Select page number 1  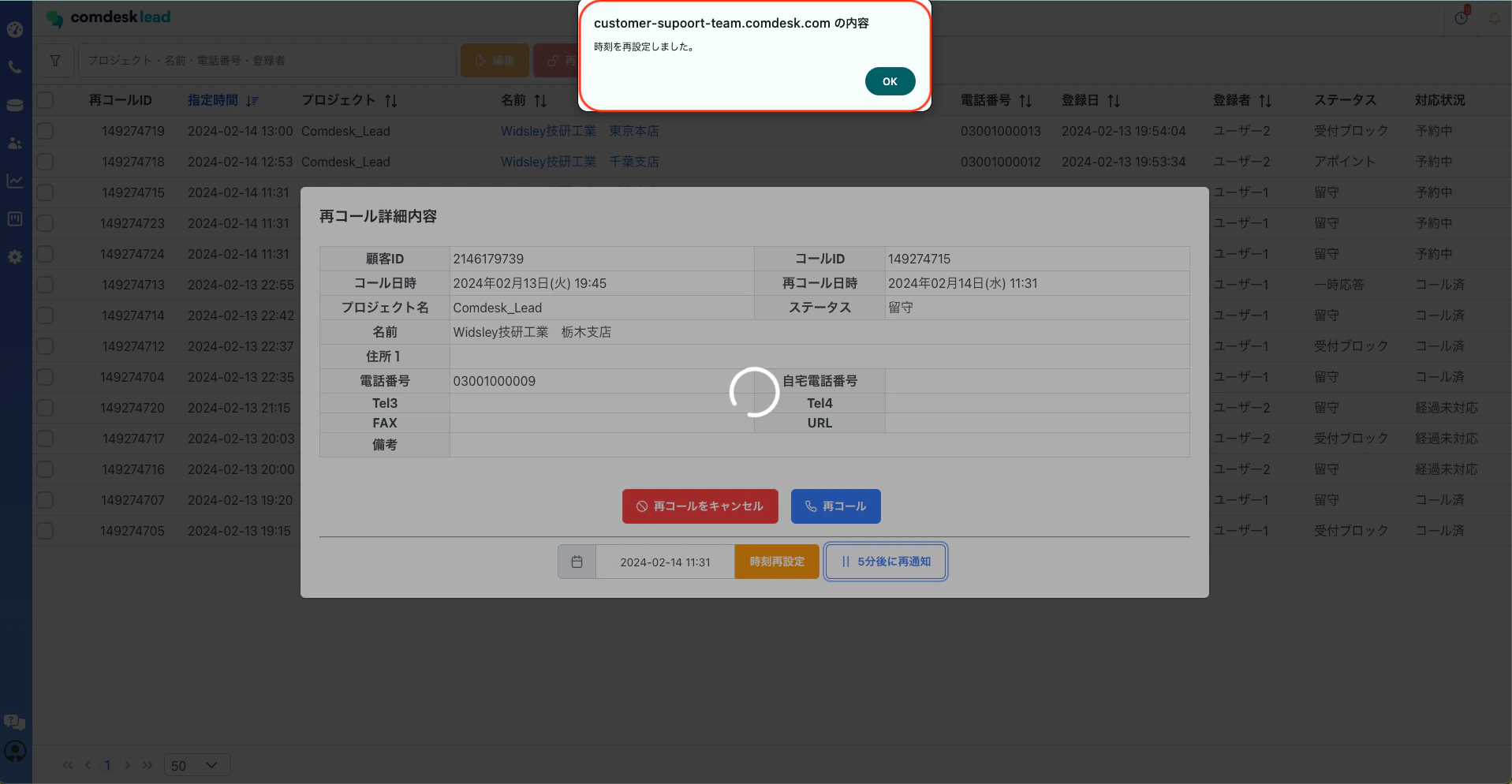[x=107, y=765]
